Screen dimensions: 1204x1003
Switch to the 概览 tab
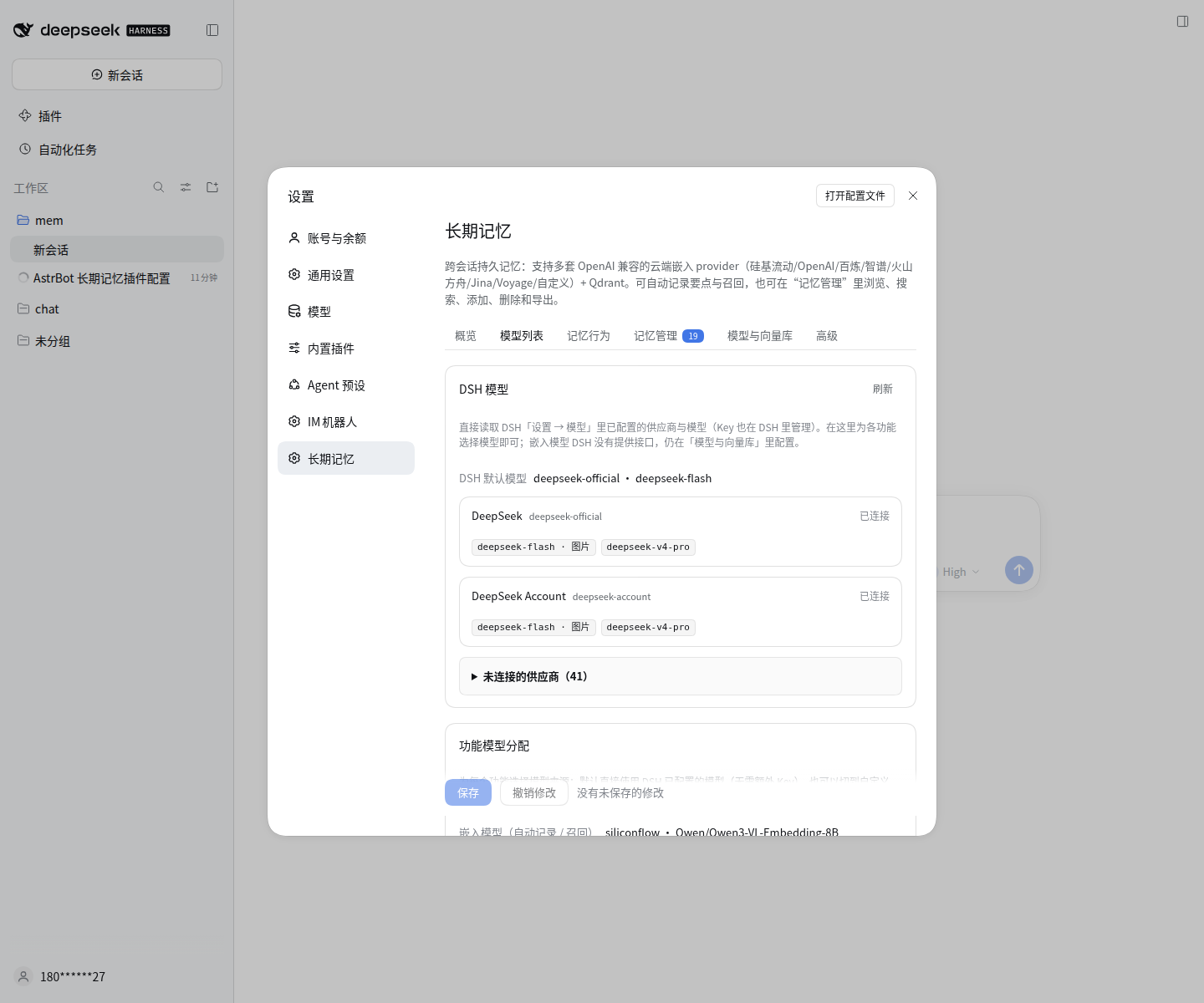[466, 336]
